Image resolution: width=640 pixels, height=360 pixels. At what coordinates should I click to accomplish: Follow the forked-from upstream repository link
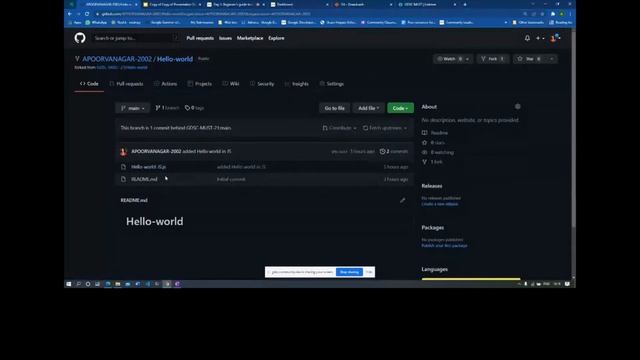coord(122,67)
